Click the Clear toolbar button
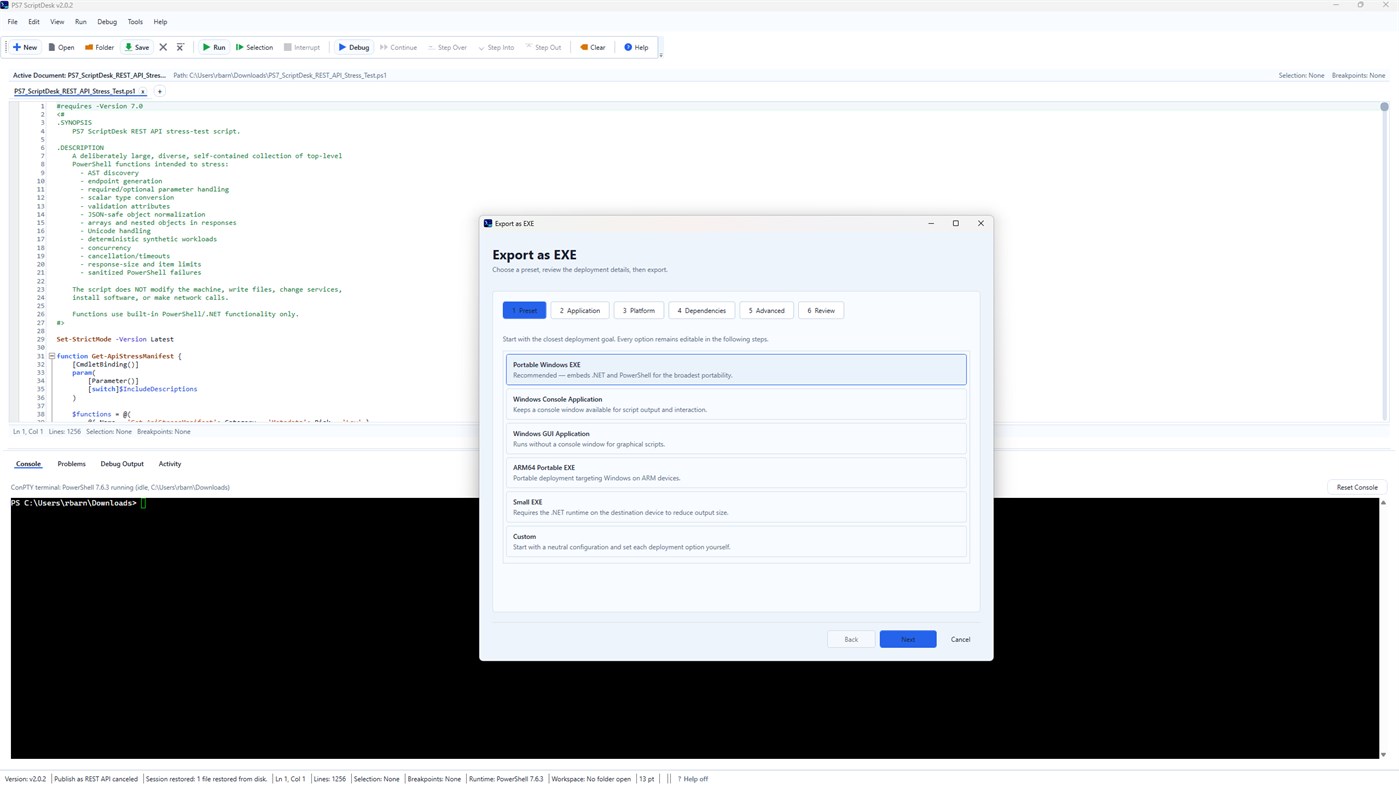 pyautogui.click(x=593, y=47)
